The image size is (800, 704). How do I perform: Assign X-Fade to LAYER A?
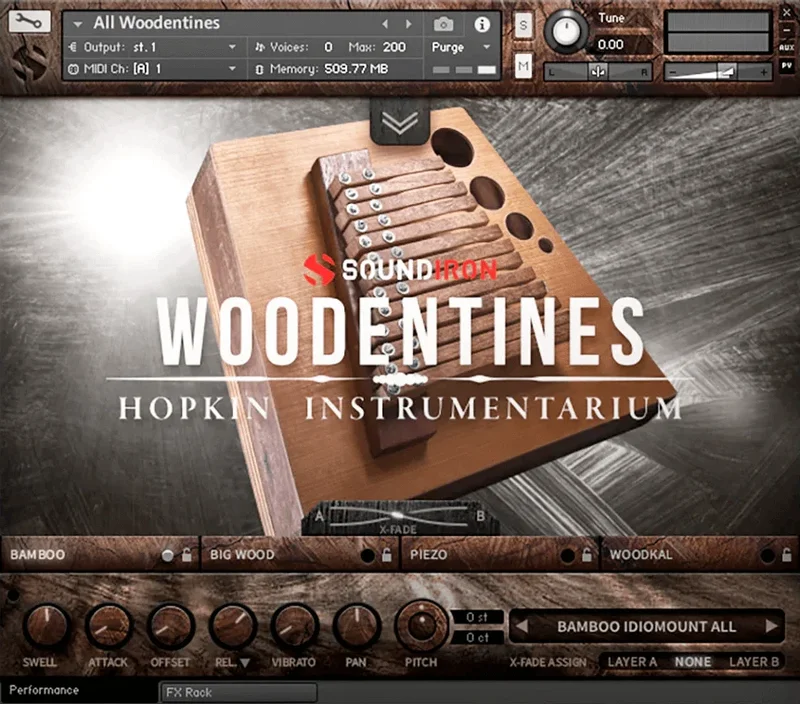632,662
